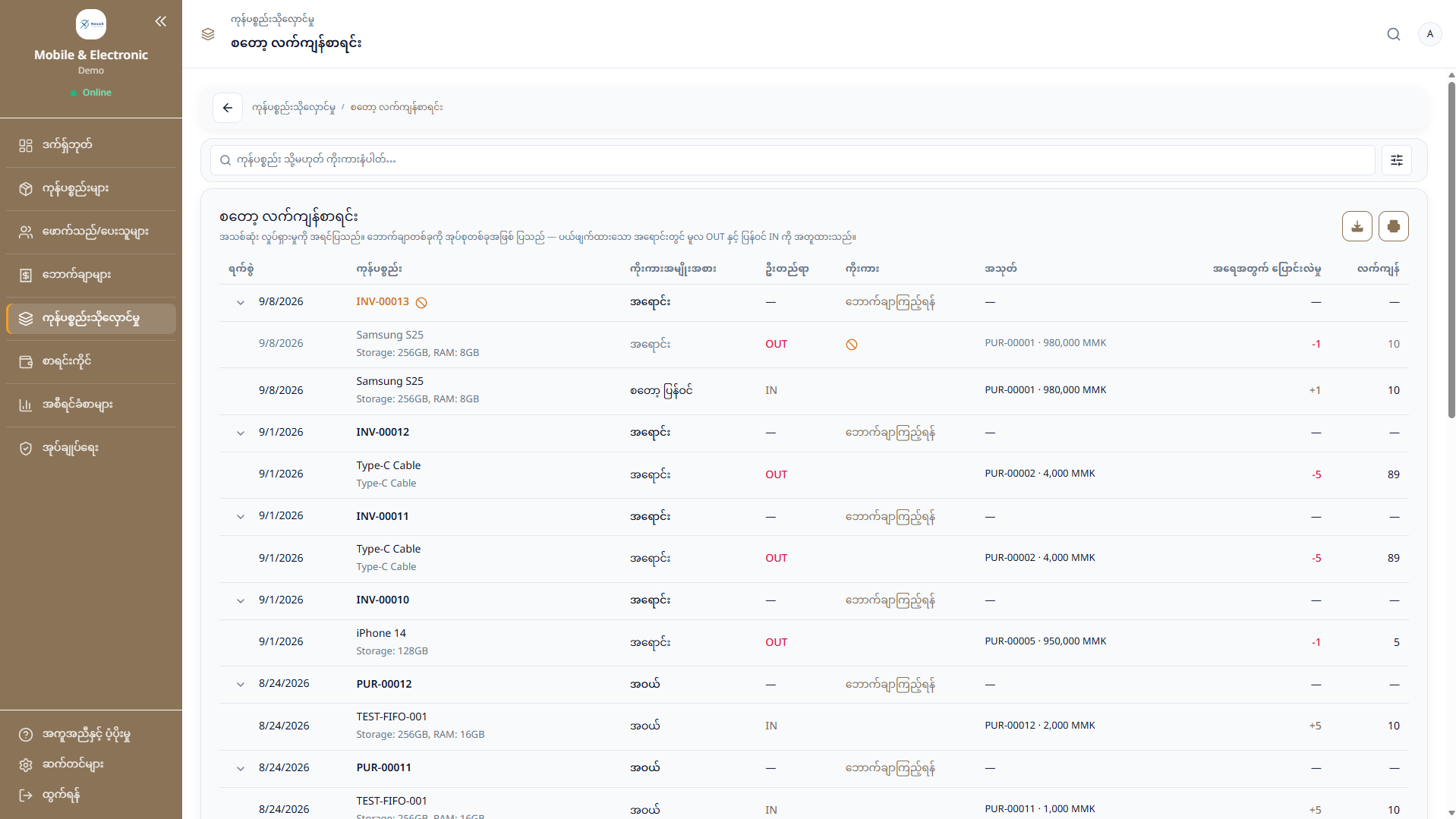Click breadcrumb link ကုန်ပစ္စည်းသိုလှောင်မှု
This screenshot has height=819, width=1456.
[x=294, y=108]
